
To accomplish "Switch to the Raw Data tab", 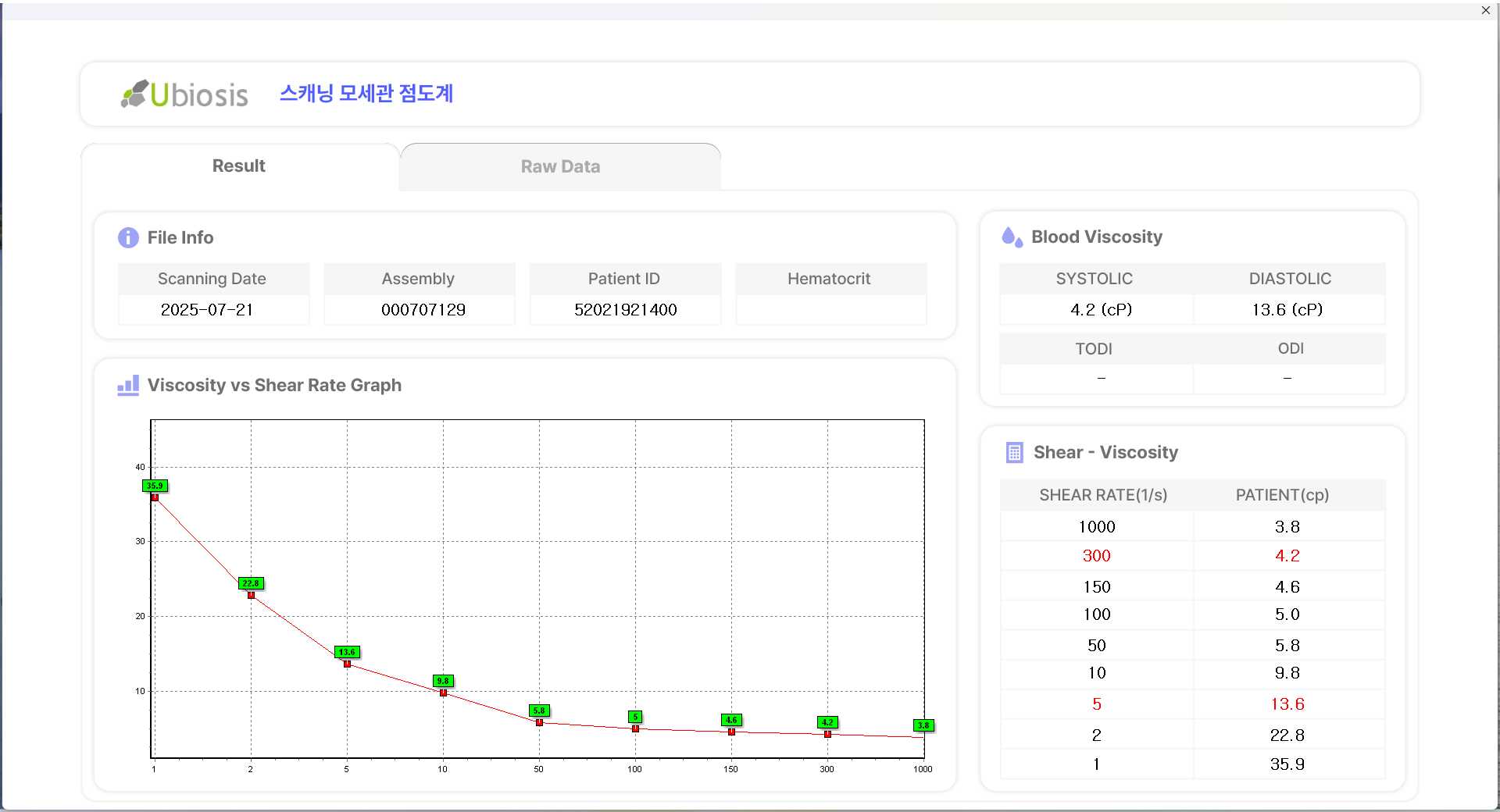I will (x=560, y=166).
